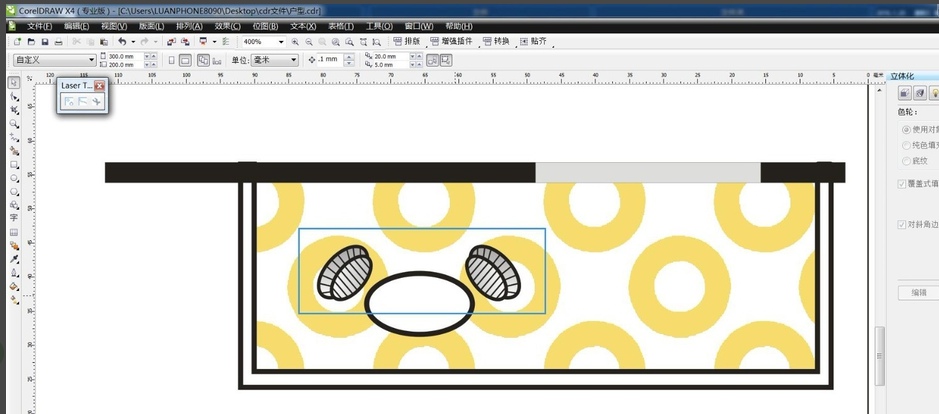This screenshot has width=939, height=414.
Task: Select the 使用对象填充 radio option
Action: point(906,130)
